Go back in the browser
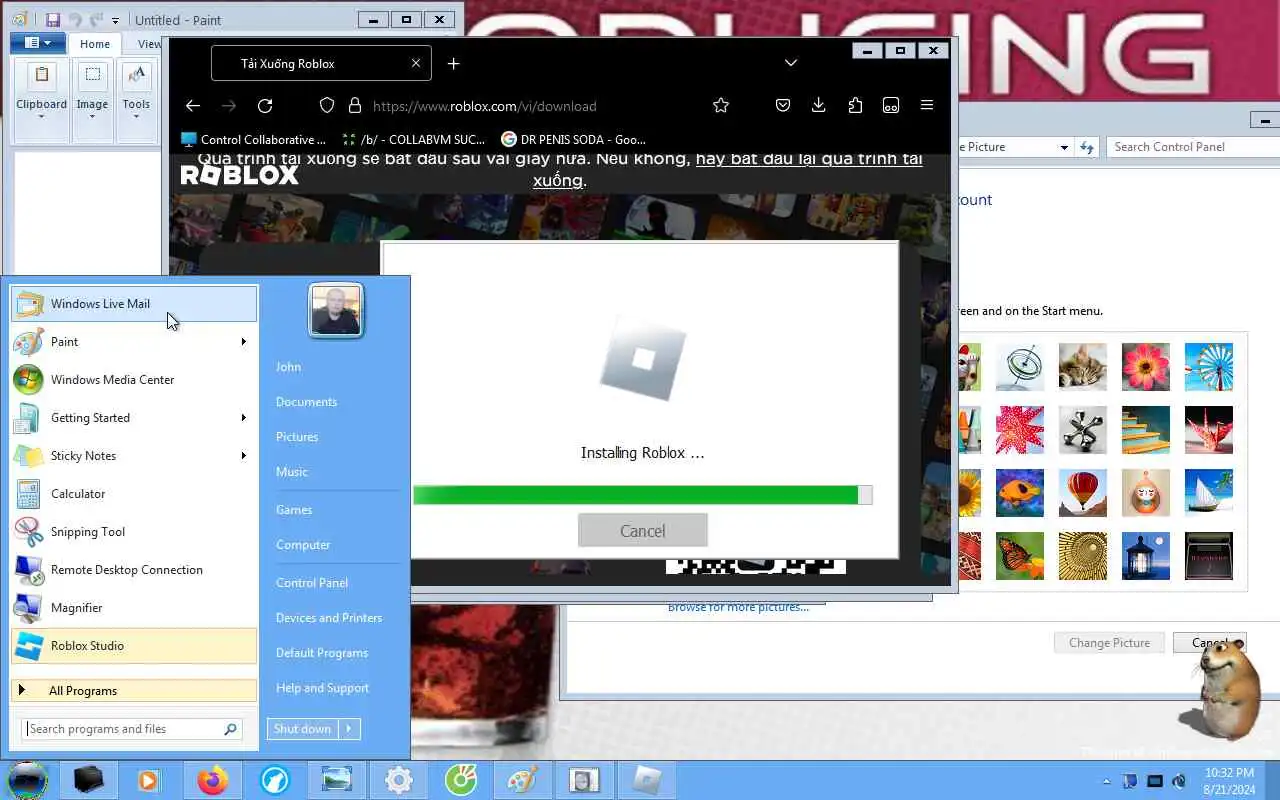 tap(193, 106)
